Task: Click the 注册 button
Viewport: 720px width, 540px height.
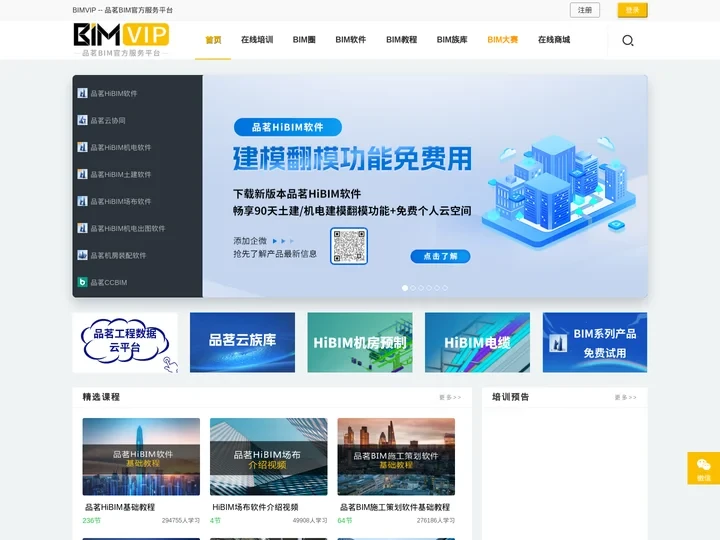Action: (585, 10)
